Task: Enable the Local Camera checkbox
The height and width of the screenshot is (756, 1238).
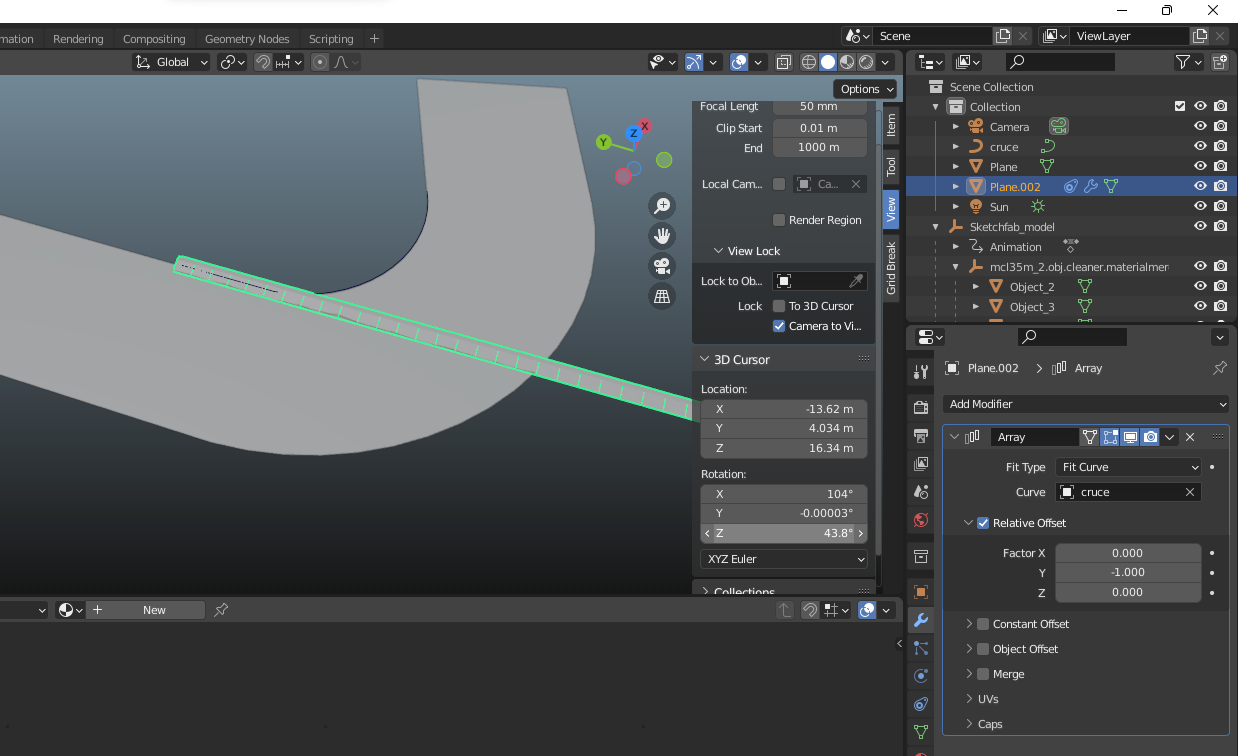Action: [779, 184]
